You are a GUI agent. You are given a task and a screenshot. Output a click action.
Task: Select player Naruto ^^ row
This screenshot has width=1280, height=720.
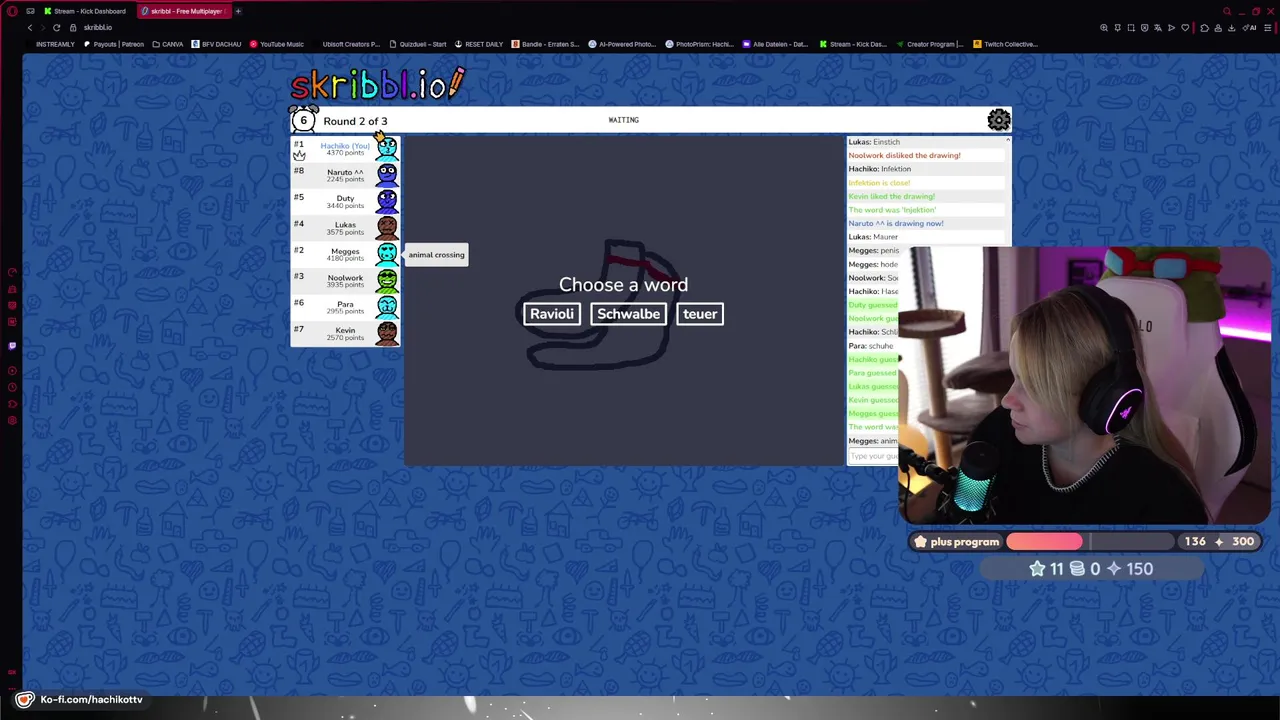(x=345, y=175)
